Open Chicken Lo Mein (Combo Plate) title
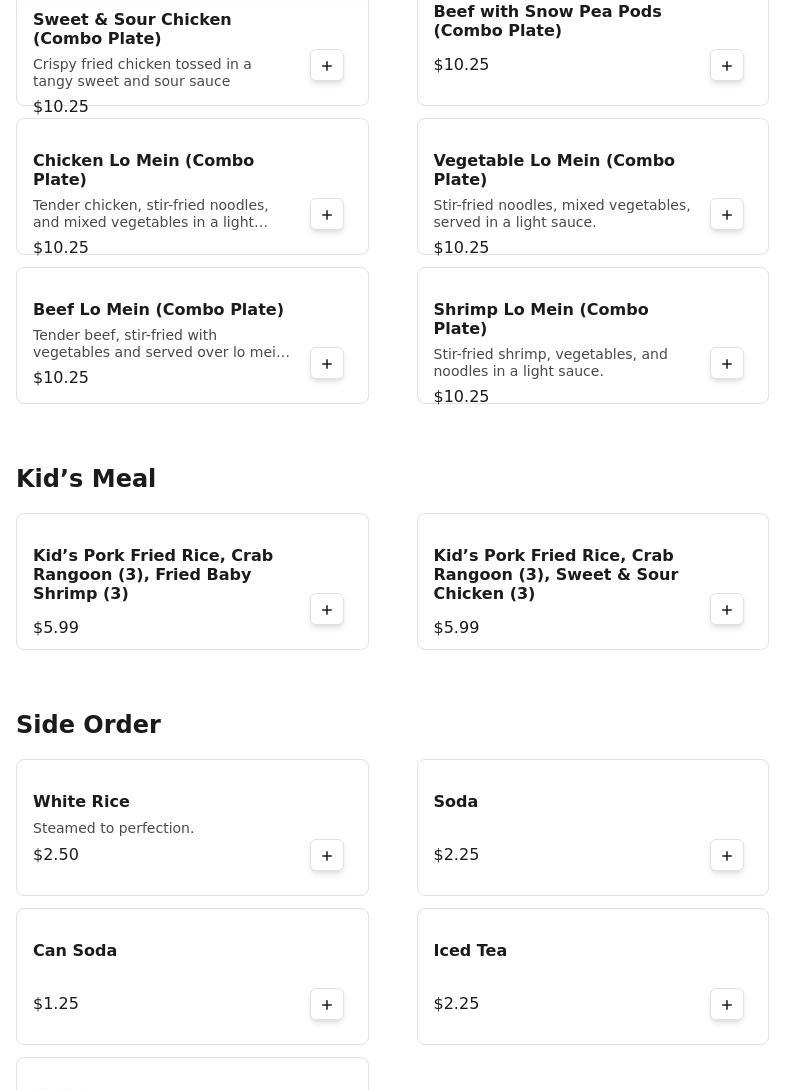Screen dimensions: 785x1090 [x=143, y=170]
